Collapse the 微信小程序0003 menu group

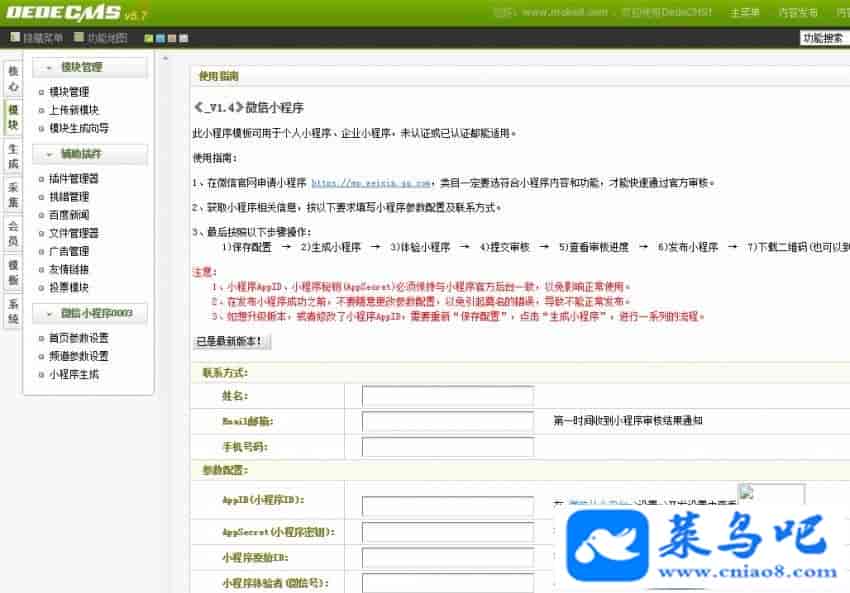point(90,313)
